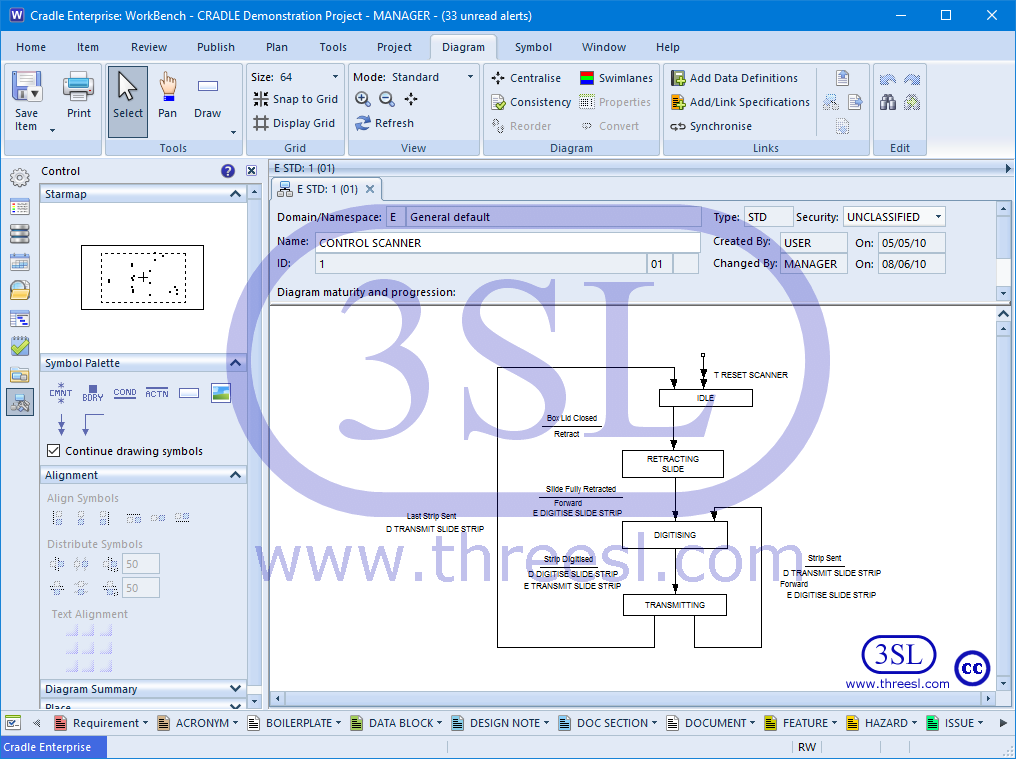Toggle Snap to Grid
The image size is (1016, 759).
295,99
